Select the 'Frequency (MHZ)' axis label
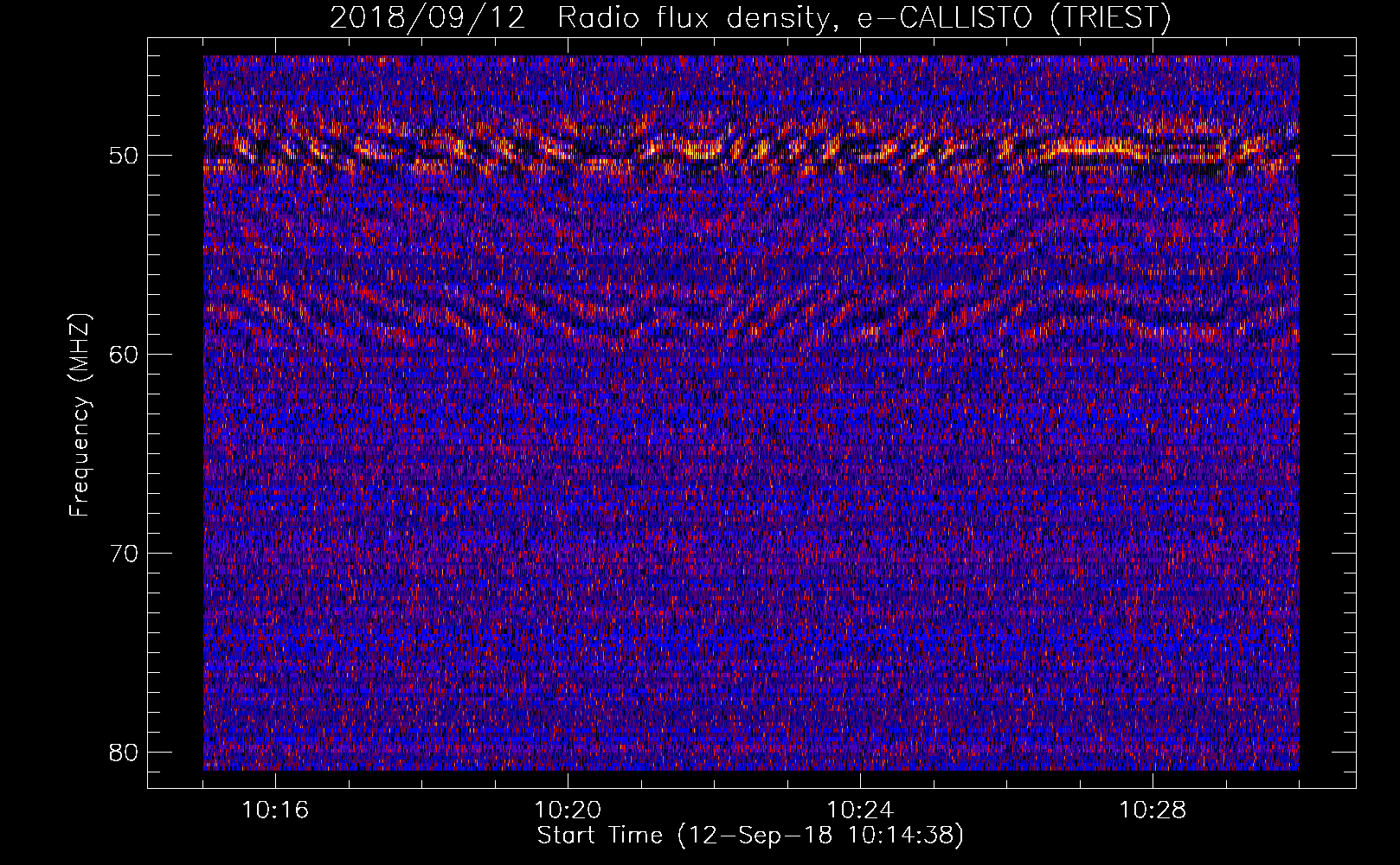The width and height of the screenshot is (1400, 865). (80, 415)
